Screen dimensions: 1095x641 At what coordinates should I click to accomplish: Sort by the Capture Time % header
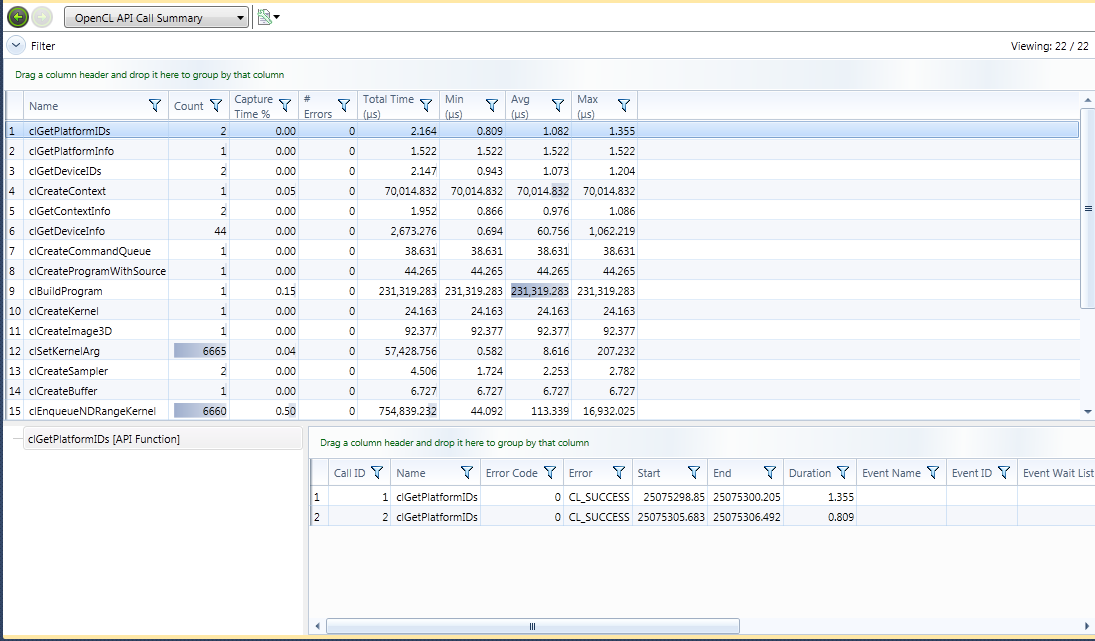252,106
